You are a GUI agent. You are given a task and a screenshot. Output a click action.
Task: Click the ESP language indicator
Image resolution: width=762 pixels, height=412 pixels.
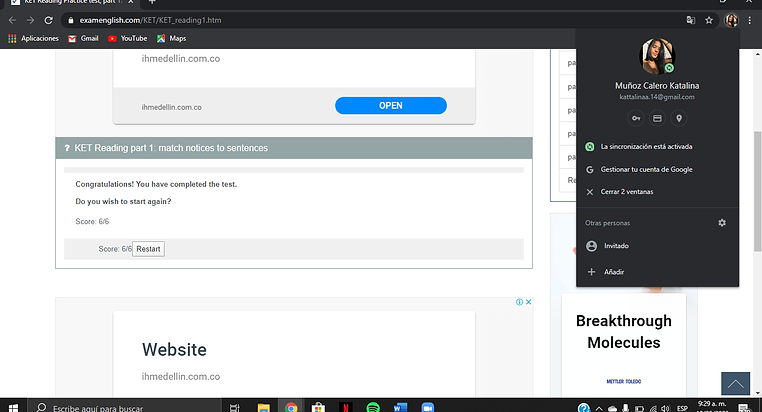click(x=682, y=409)
